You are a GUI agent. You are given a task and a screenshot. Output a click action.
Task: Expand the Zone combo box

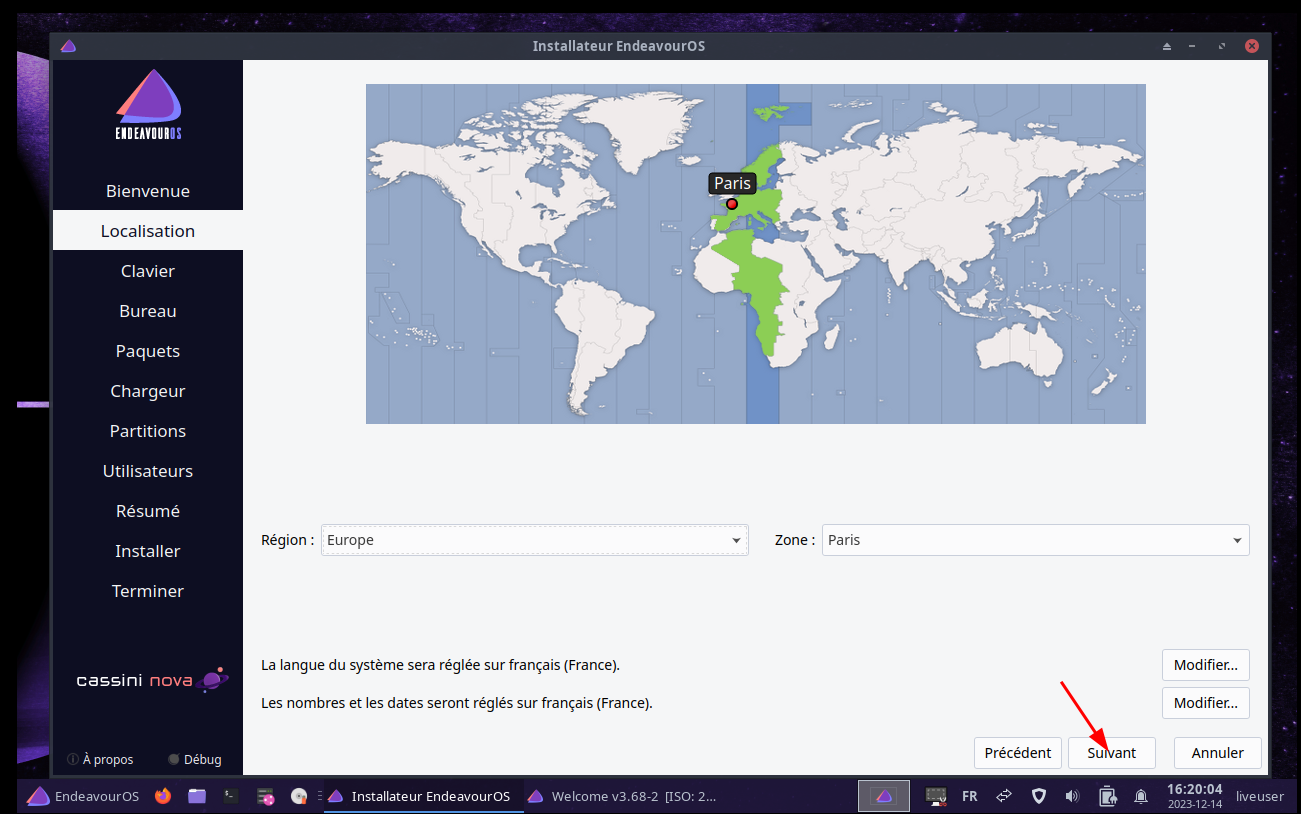pyautogui.click(x=1035, y=540)
